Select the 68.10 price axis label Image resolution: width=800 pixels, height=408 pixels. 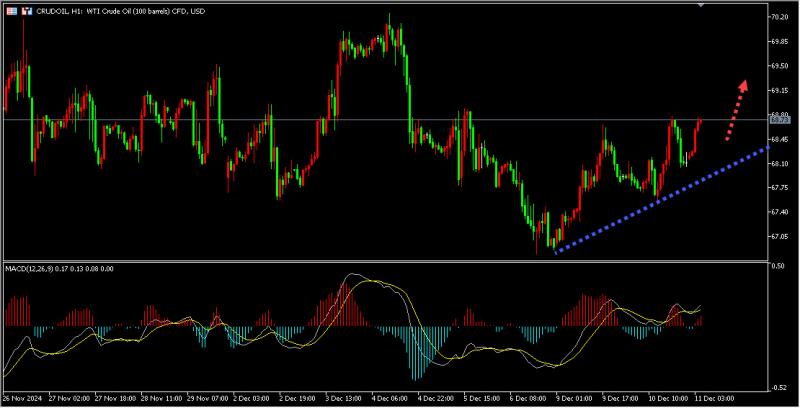780,163
